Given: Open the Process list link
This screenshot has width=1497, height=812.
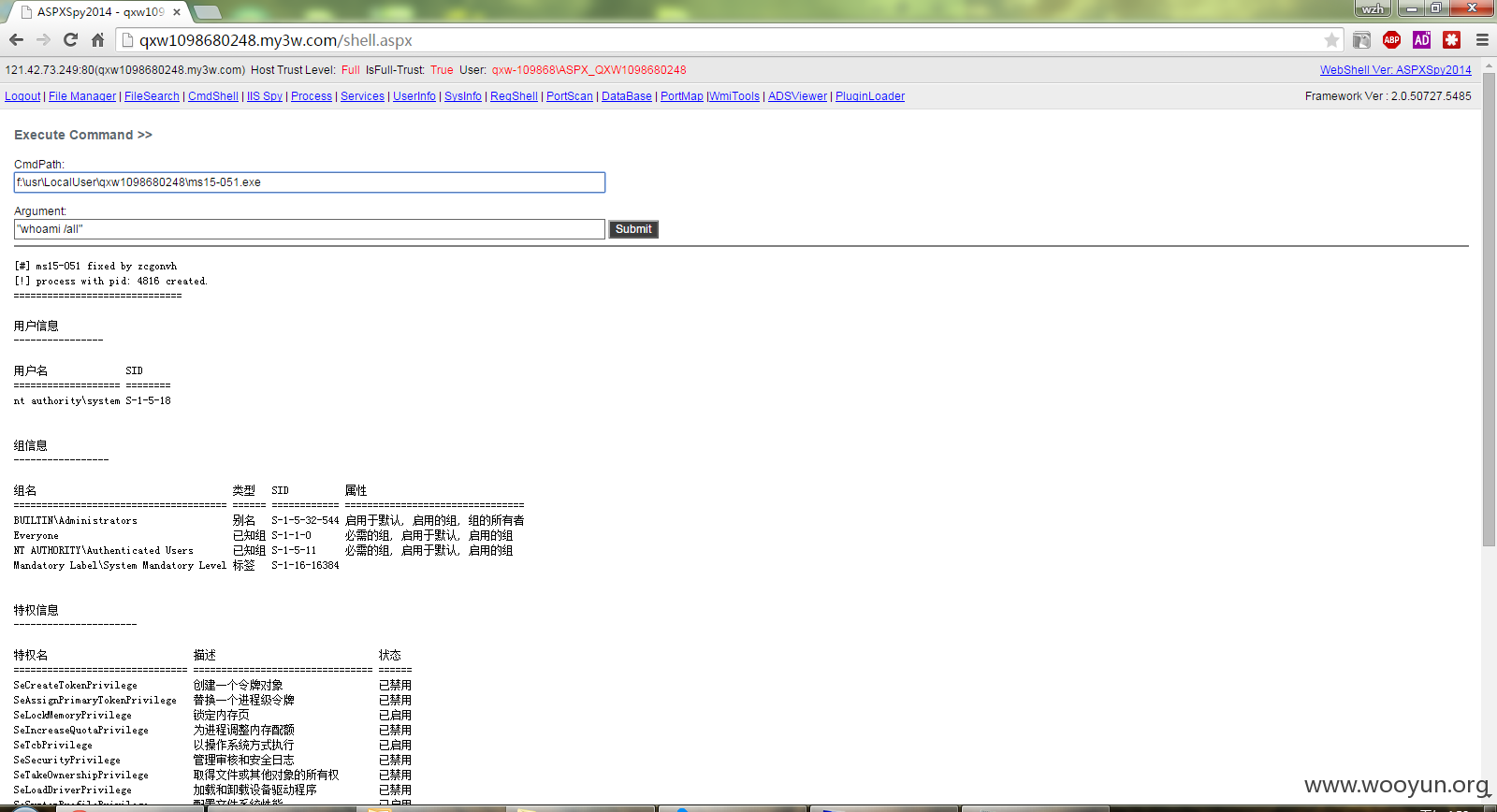Looking at the screenshot, I should click(x=312, y=96).
